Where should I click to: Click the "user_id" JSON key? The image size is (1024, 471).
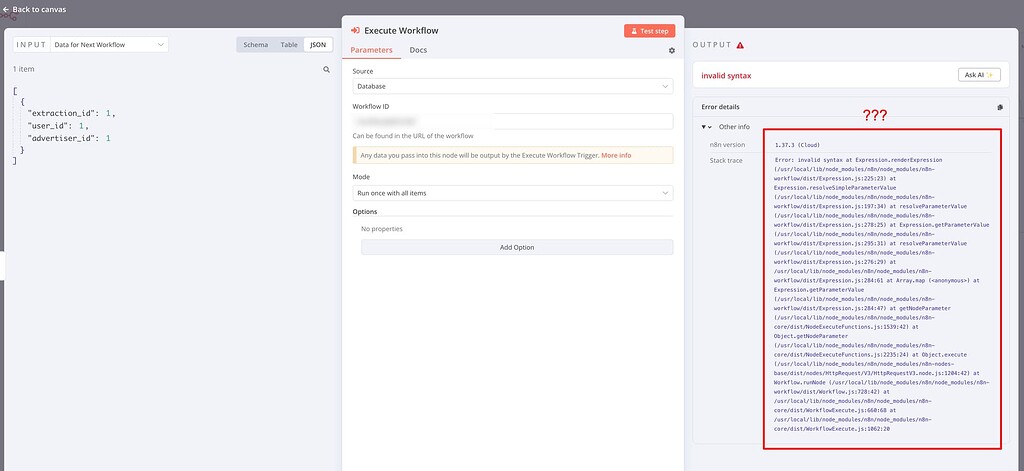click(52, 125)
